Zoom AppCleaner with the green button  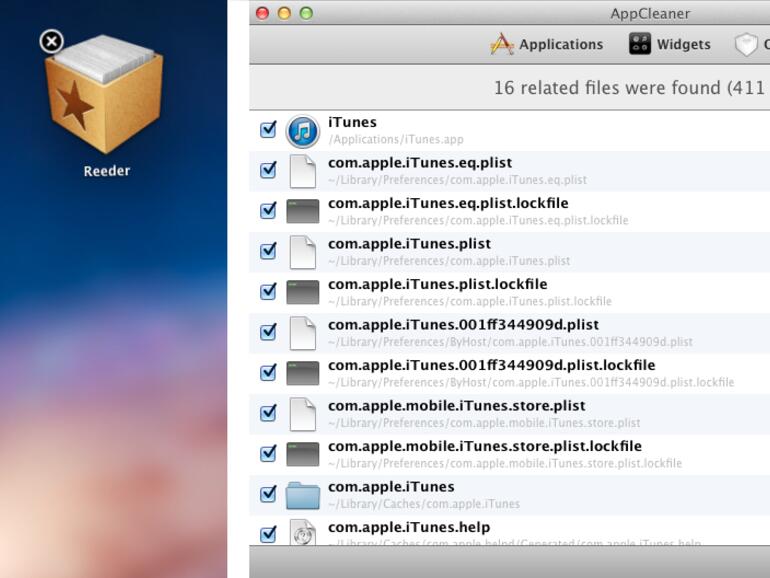tap(306, 13)
